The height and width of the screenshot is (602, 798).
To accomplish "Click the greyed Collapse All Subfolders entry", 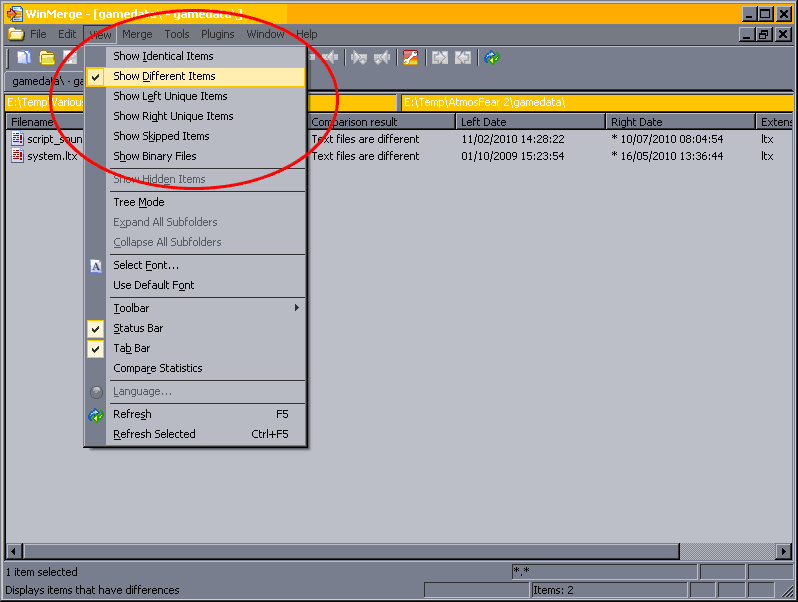I will [195, 242].
